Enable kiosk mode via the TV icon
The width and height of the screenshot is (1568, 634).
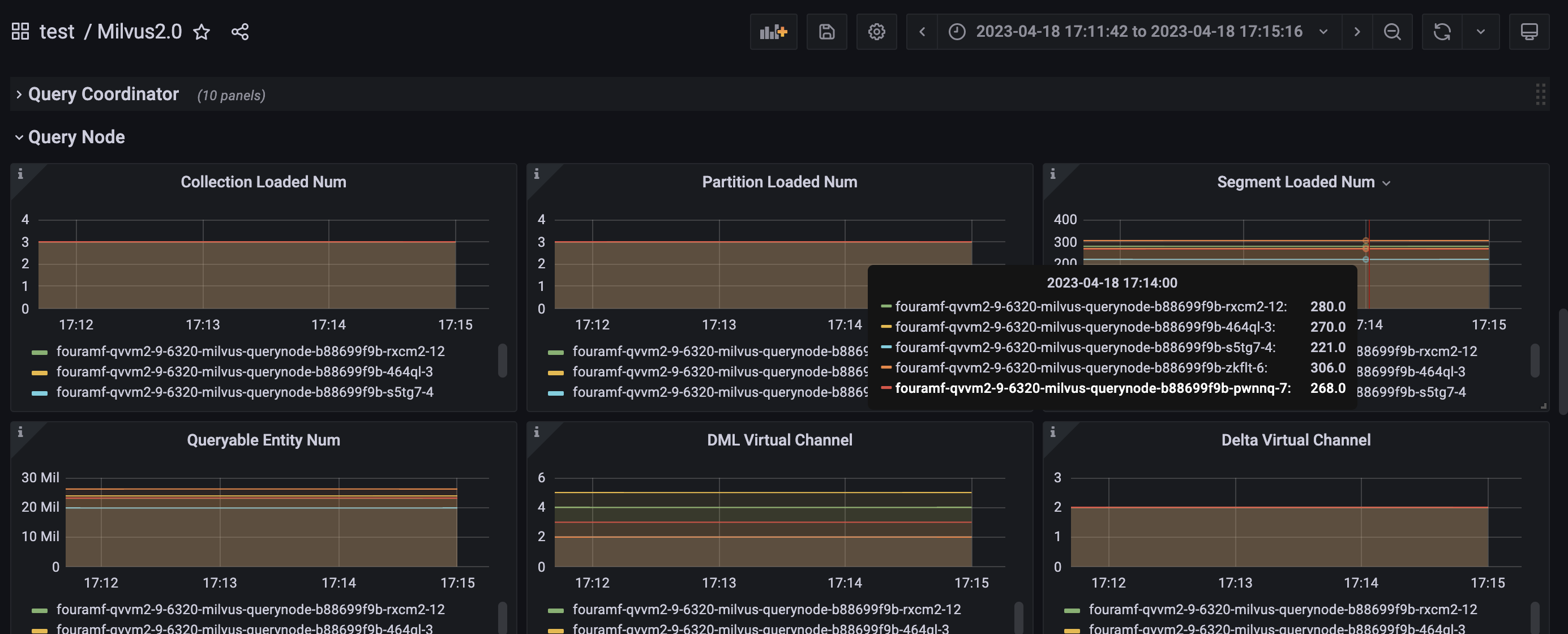coord(1530,32)
